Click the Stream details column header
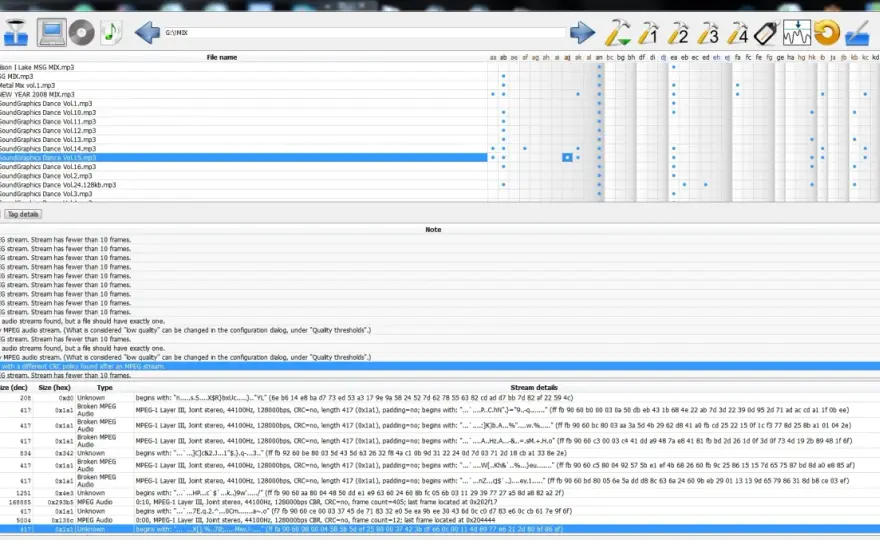The image size is (880, 540). tap(534, 387)
